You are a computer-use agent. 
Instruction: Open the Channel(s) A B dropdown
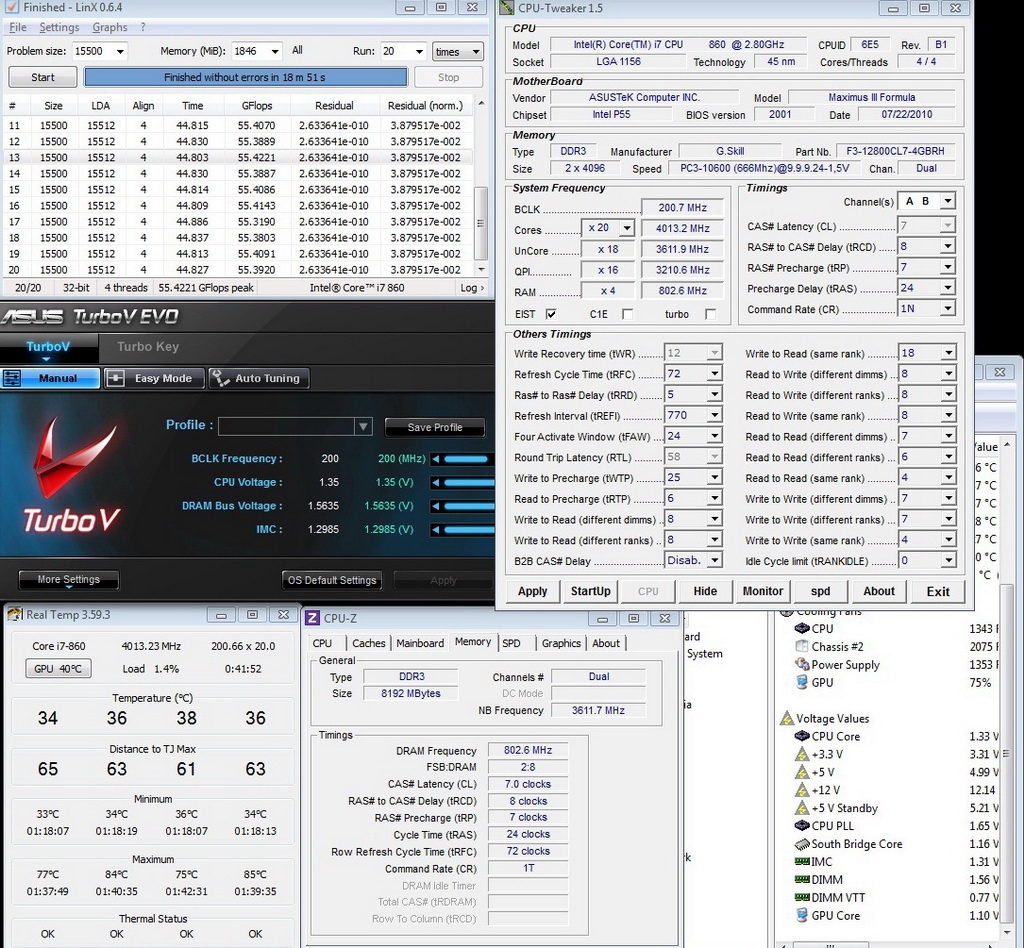coord(948,201)
